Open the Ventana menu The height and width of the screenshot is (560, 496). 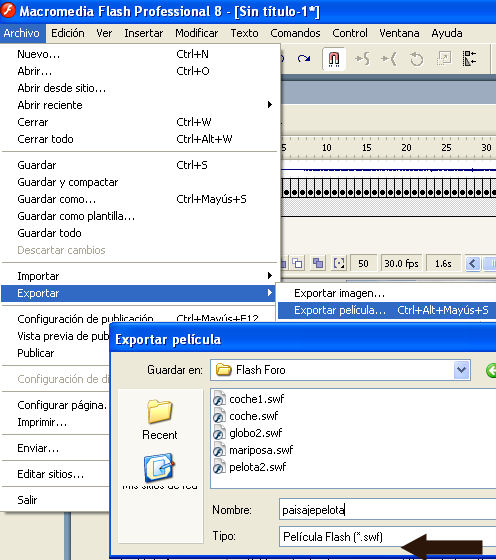coord(399,33)
